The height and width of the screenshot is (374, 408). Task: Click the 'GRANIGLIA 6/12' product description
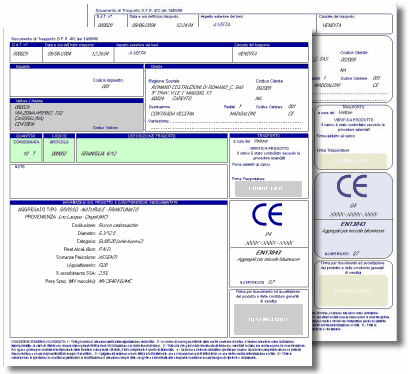pos(99,154)
